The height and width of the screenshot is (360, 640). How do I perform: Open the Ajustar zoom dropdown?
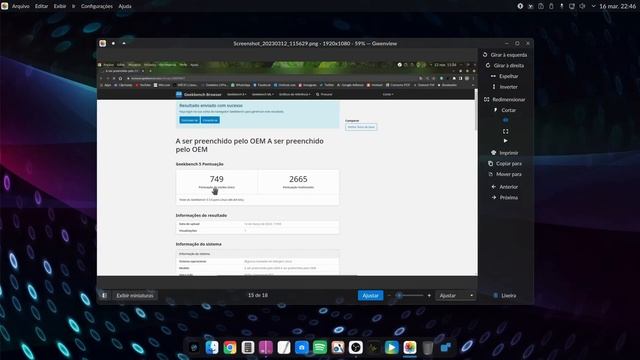456,295
